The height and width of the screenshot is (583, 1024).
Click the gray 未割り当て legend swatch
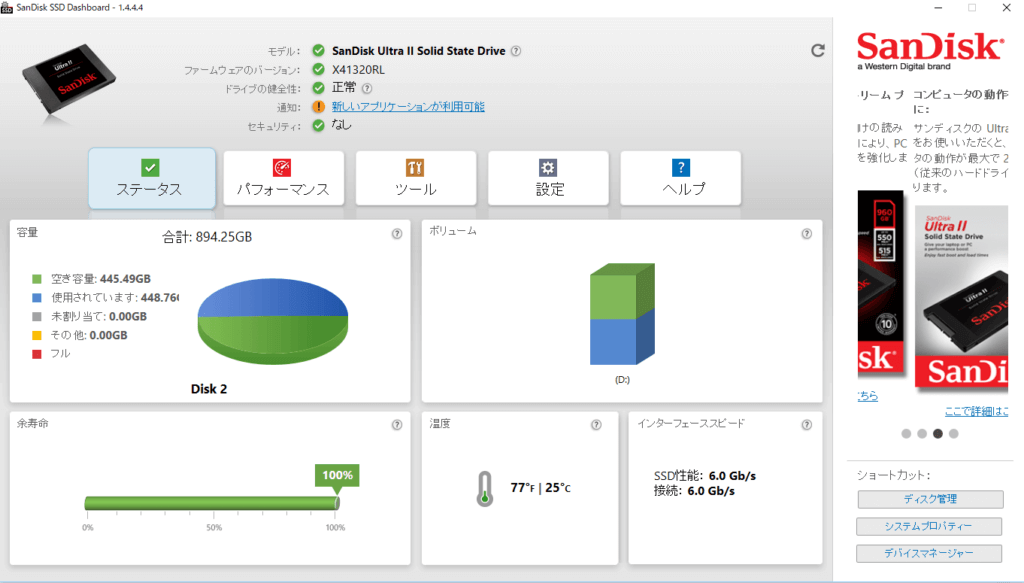pyautogui.click(x=37, y=317)
